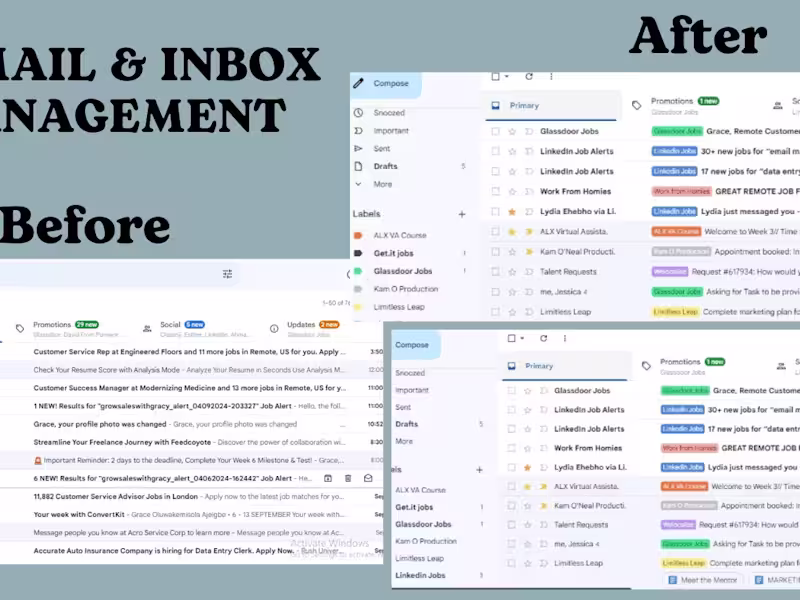
Task: Open select-all dropdown arrow above upper Primary tab
Action: [x=507, y=77]
